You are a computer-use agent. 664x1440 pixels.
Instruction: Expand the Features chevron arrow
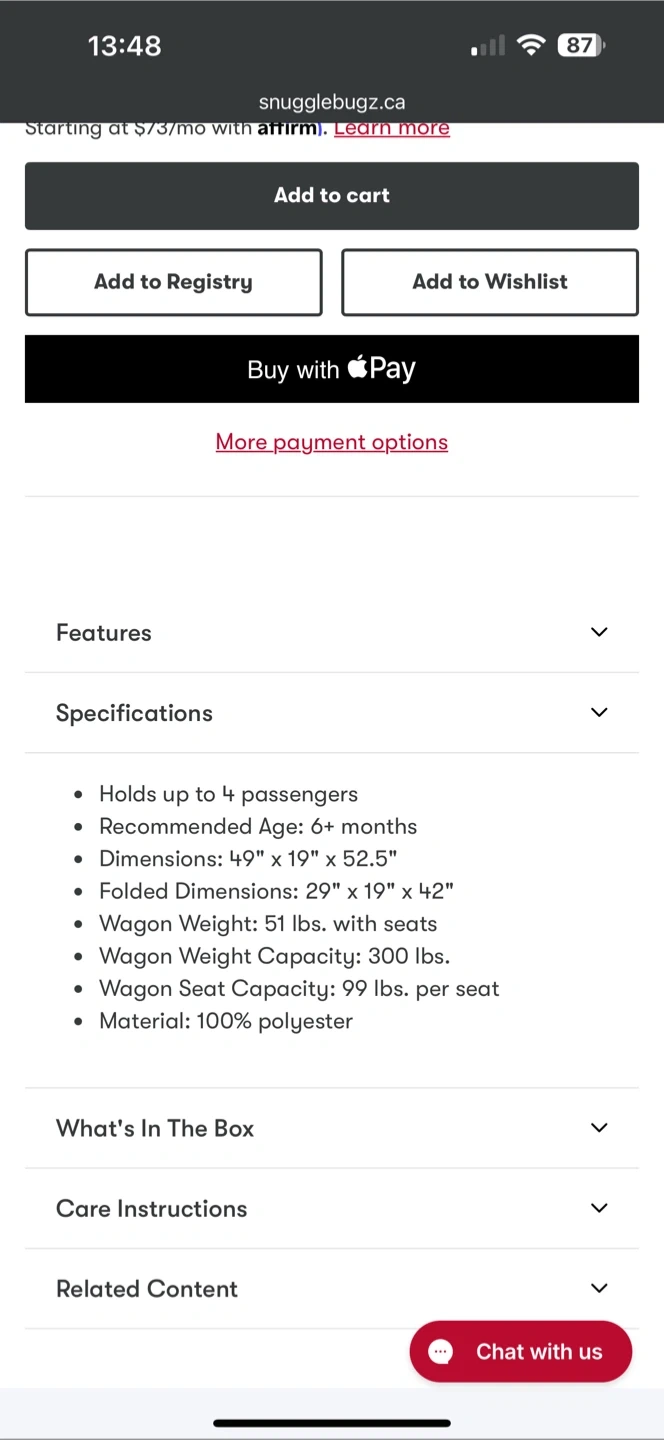point(599,632)
